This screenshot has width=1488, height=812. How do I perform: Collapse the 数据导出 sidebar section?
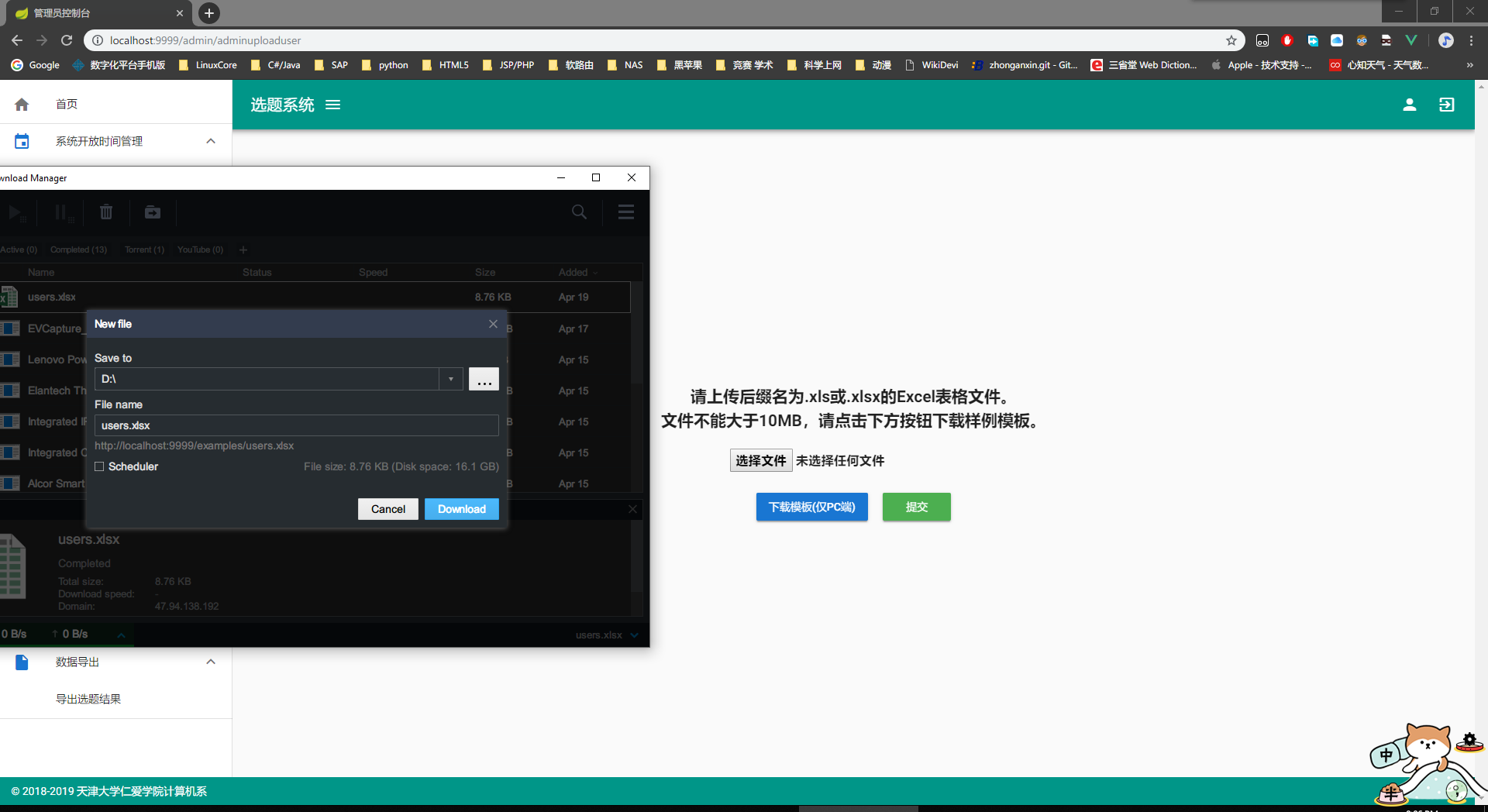211,662
